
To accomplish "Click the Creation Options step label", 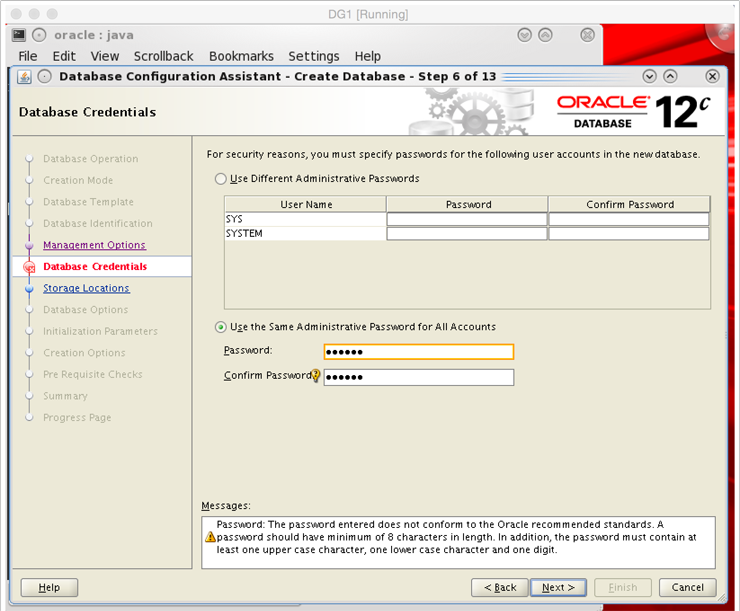I will [84, 353].
